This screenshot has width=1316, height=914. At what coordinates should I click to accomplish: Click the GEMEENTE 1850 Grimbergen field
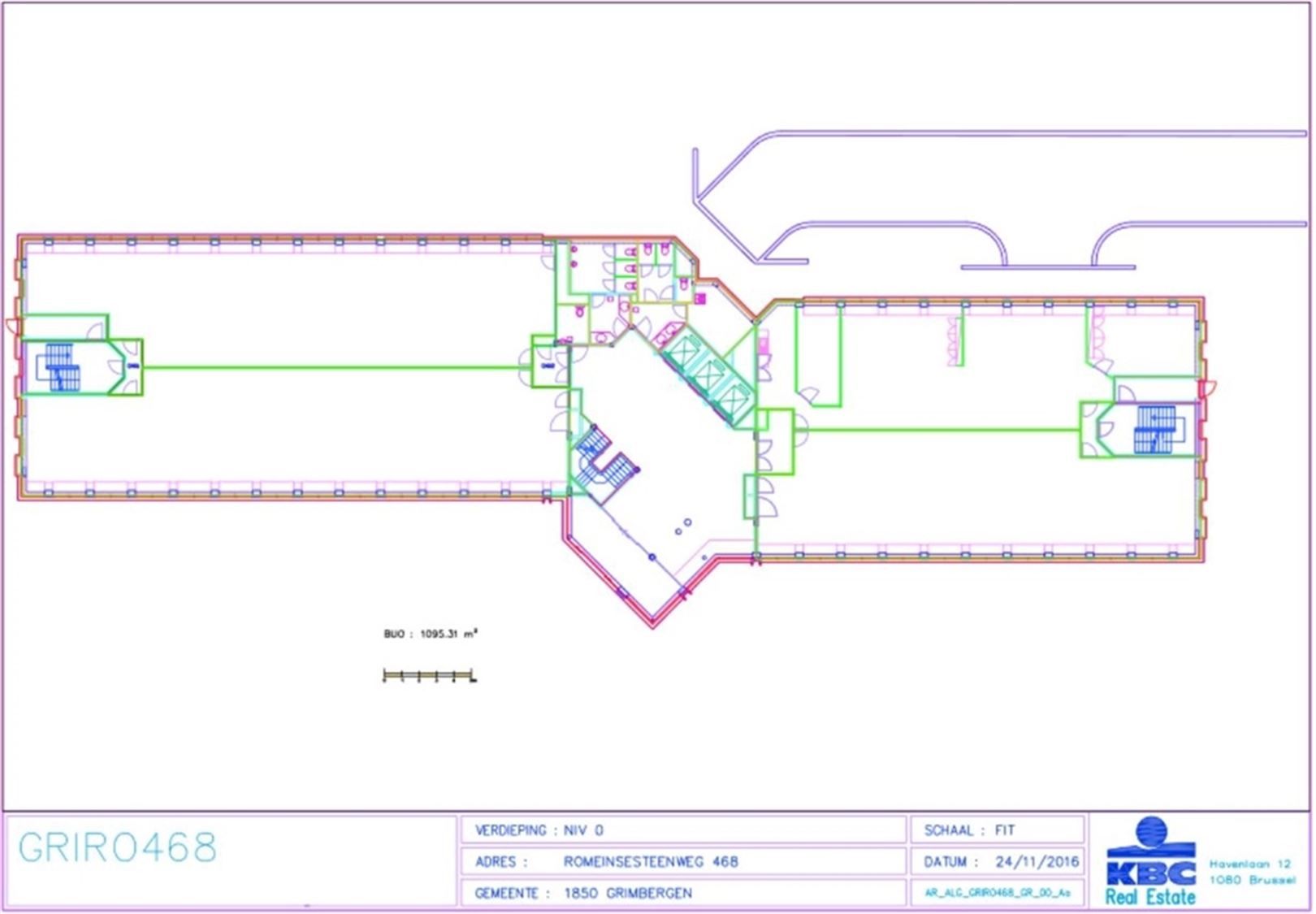583,893
